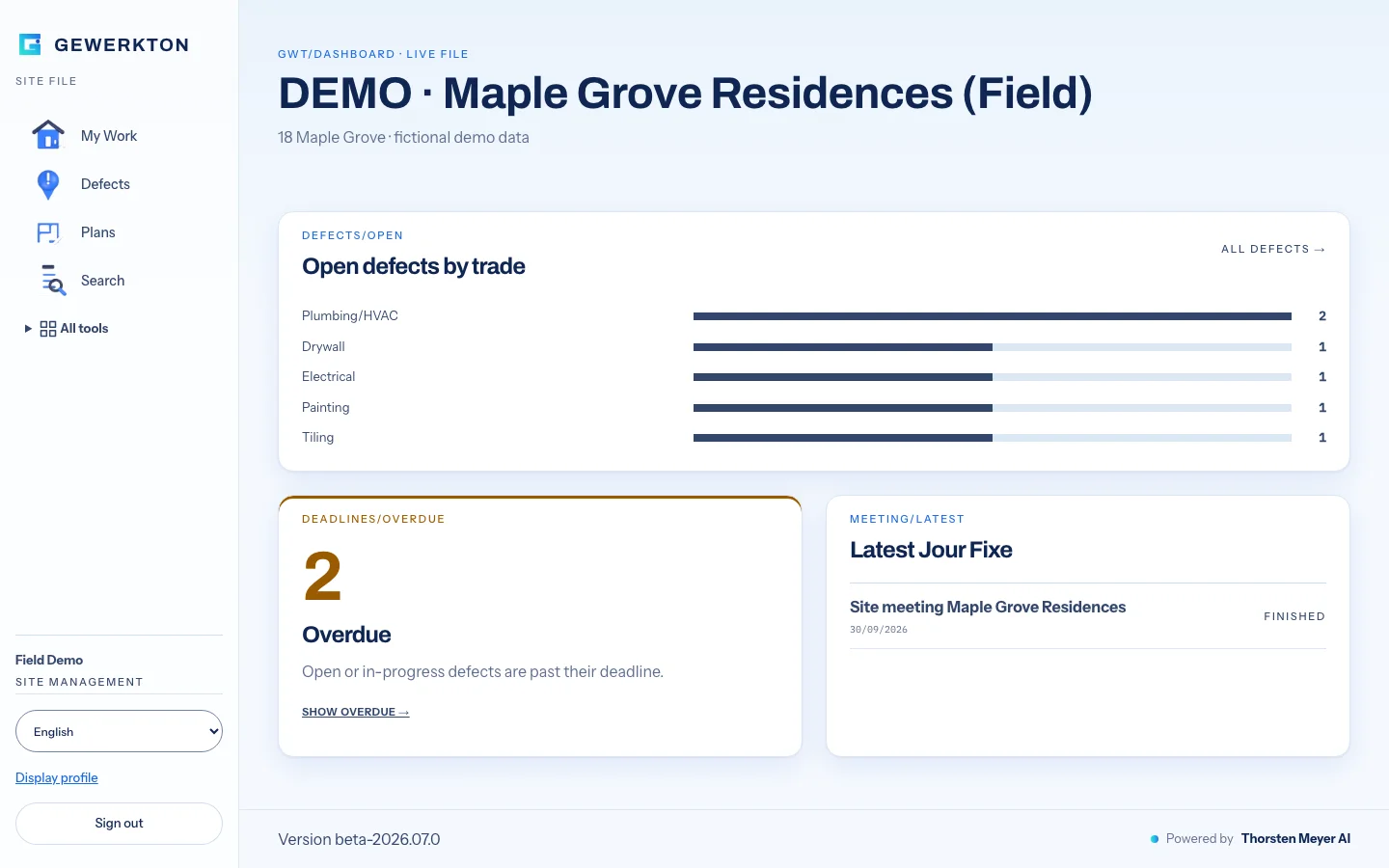Click the Tiling trade label

click(x=317, y=437)
